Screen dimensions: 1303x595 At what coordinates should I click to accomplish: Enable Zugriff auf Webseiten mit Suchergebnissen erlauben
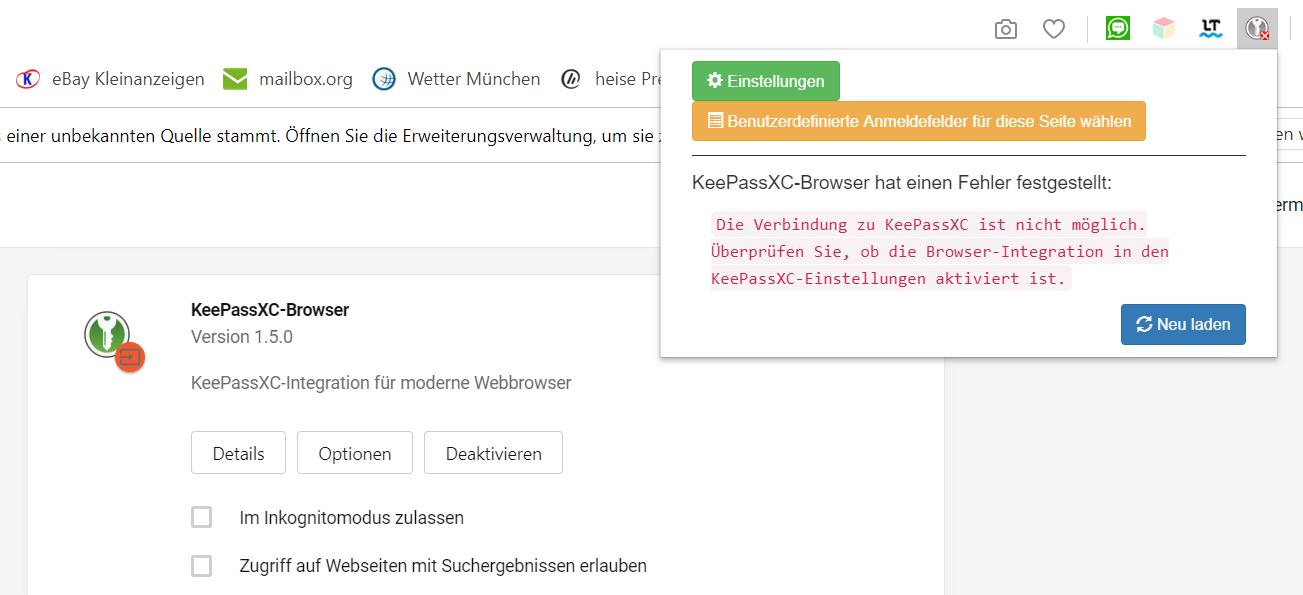click(202, 565)
